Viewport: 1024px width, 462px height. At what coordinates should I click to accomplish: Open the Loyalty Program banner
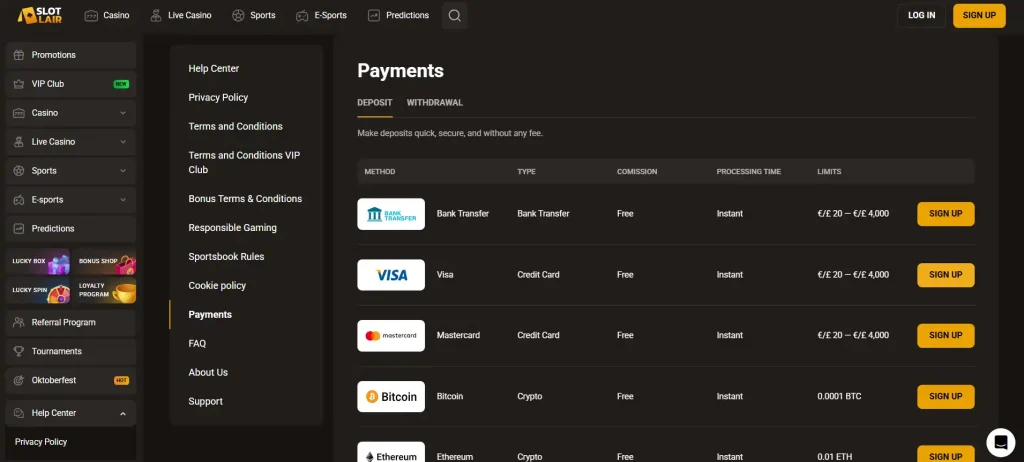point(104,290)
